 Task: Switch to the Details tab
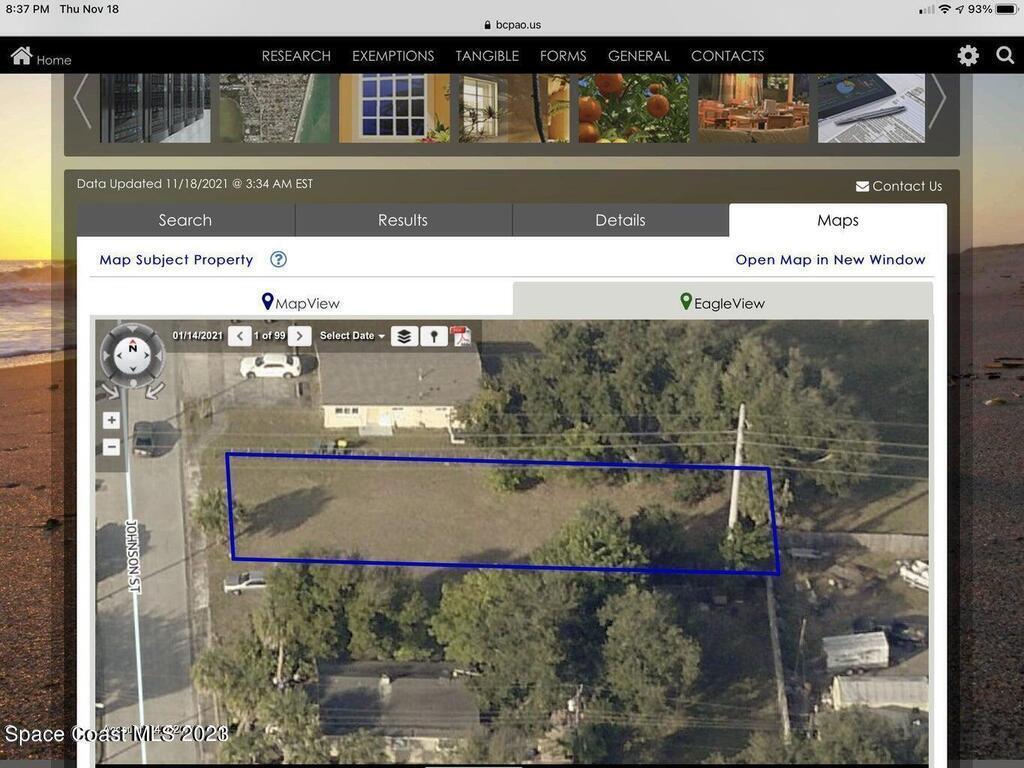click(x=620, y=220)
